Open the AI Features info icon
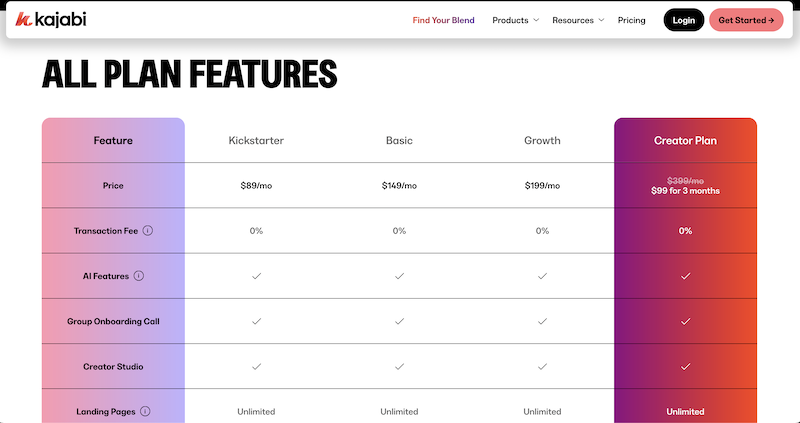The image size is (800, 423). pyautogui.click(x=139, y=276)
